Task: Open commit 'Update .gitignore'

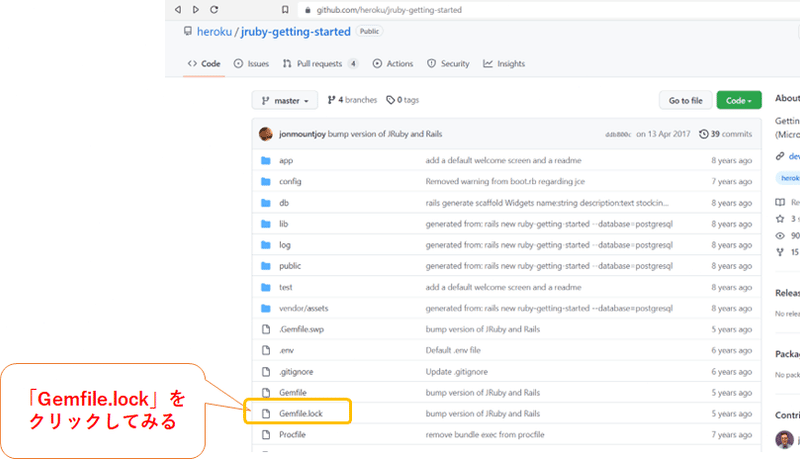Action: pos(457,372)
